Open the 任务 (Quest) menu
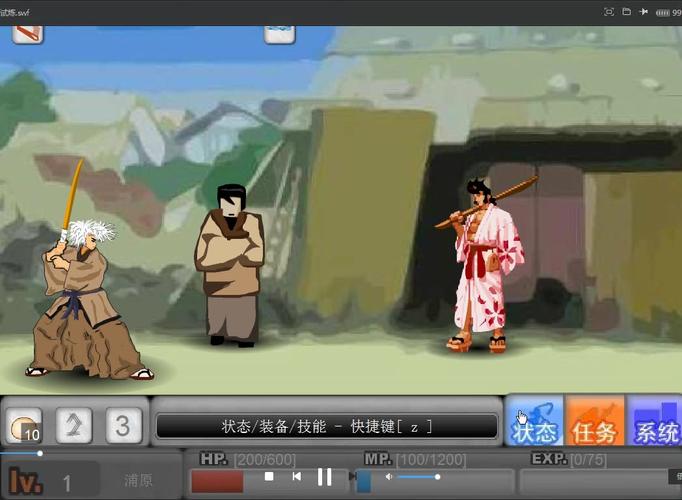 (x=594, y=422)
